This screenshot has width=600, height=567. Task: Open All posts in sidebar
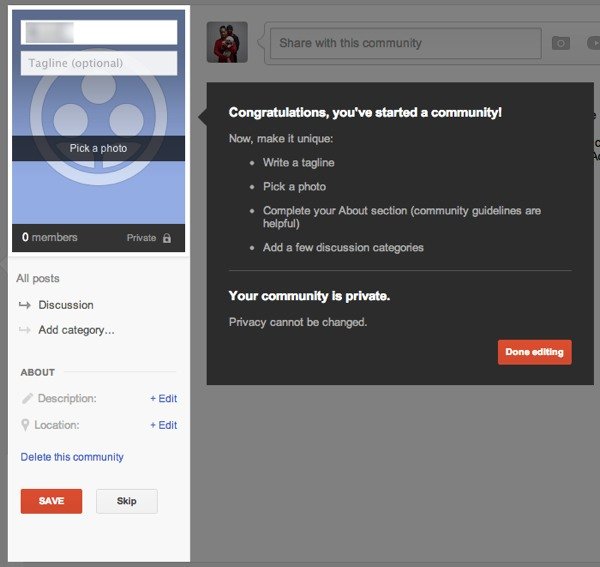coord(38,278)
